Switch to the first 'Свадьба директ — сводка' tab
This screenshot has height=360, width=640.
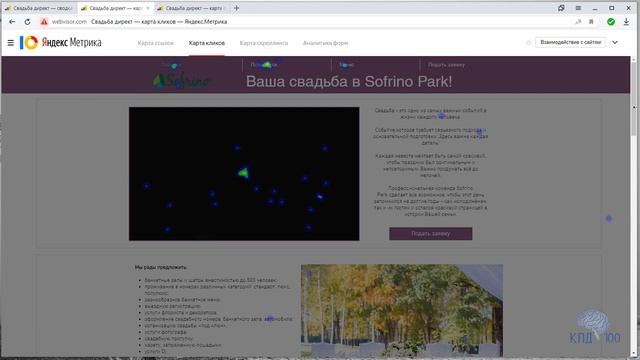pyautogui.click(x=40, y=8)
